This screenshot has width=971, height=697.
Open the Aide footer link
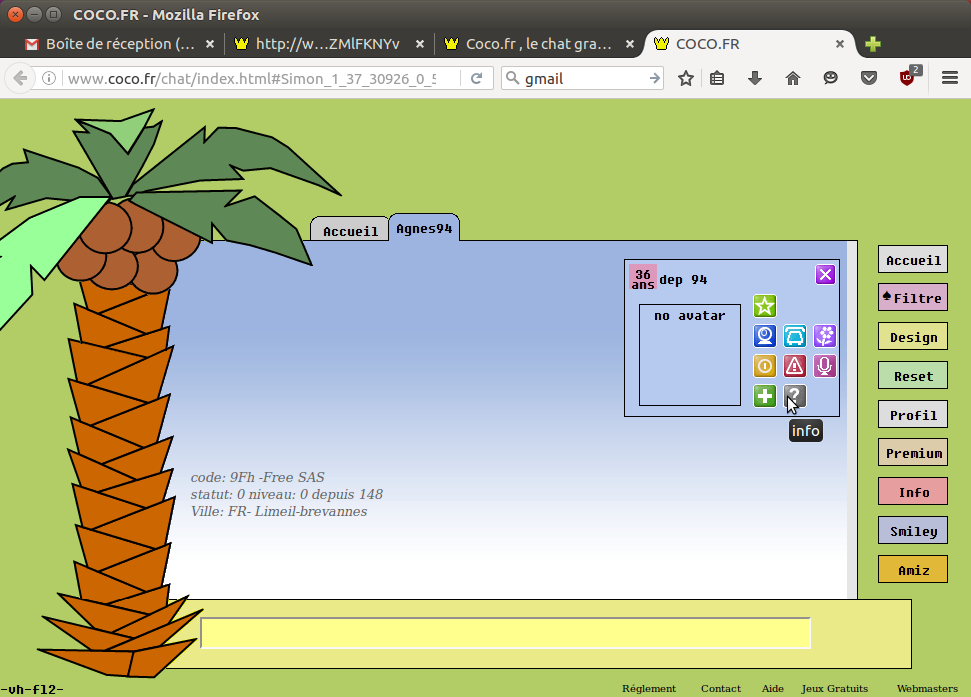(x=772, y=688)
